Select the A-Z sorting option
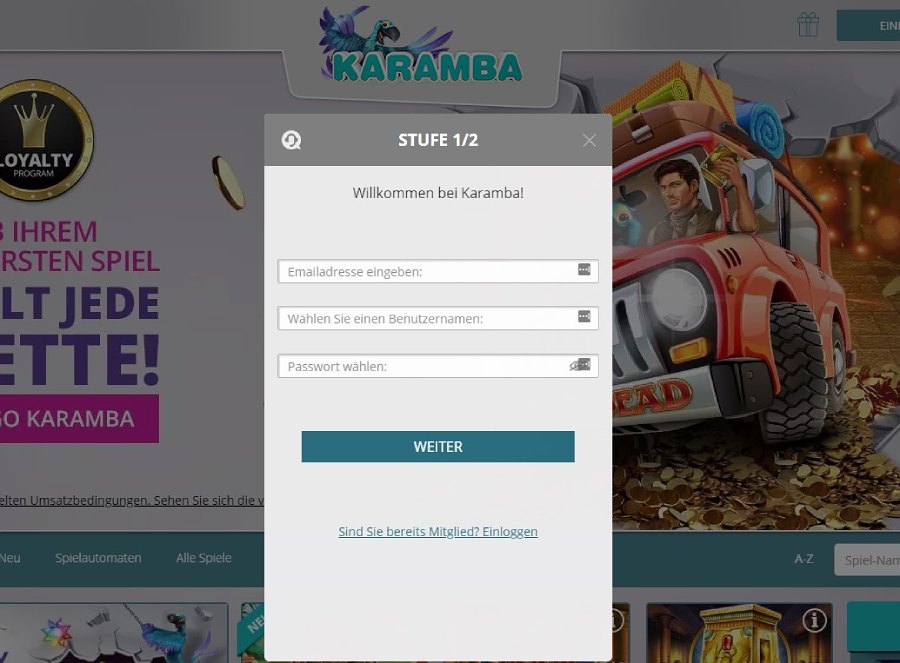The image size is (900, 663). coord(804,559)
